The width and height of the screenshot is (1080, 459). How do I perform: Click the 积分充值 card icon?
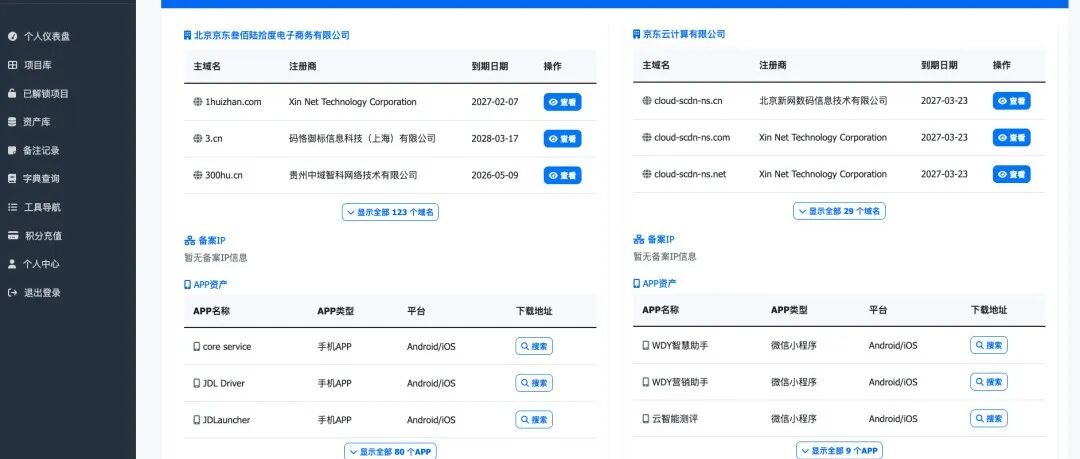[x=12, y=235]
